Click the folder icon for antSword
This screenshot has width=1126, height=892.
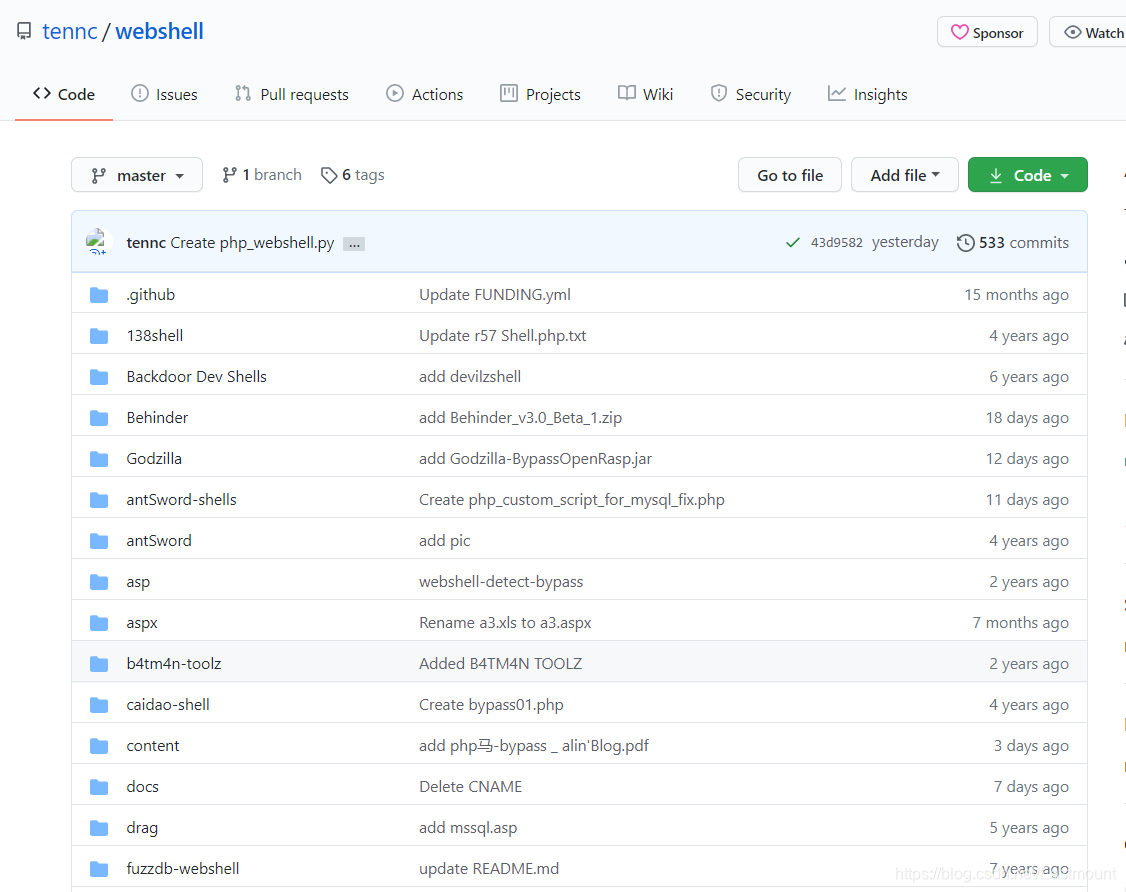pos(99,541)
